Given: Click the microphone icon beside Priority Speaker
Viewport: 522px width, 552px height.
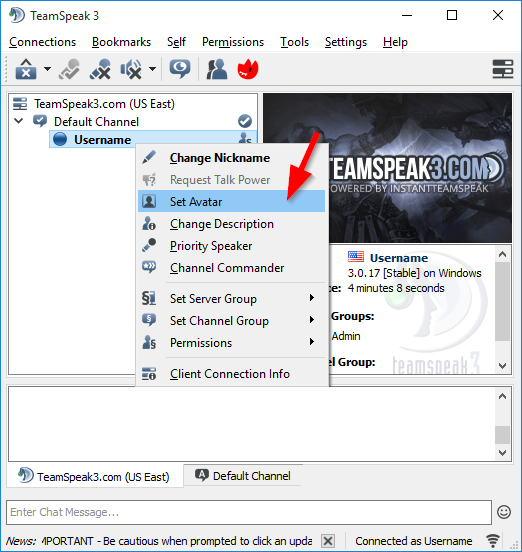Looking at the screenshot, I should click(149, 245).
